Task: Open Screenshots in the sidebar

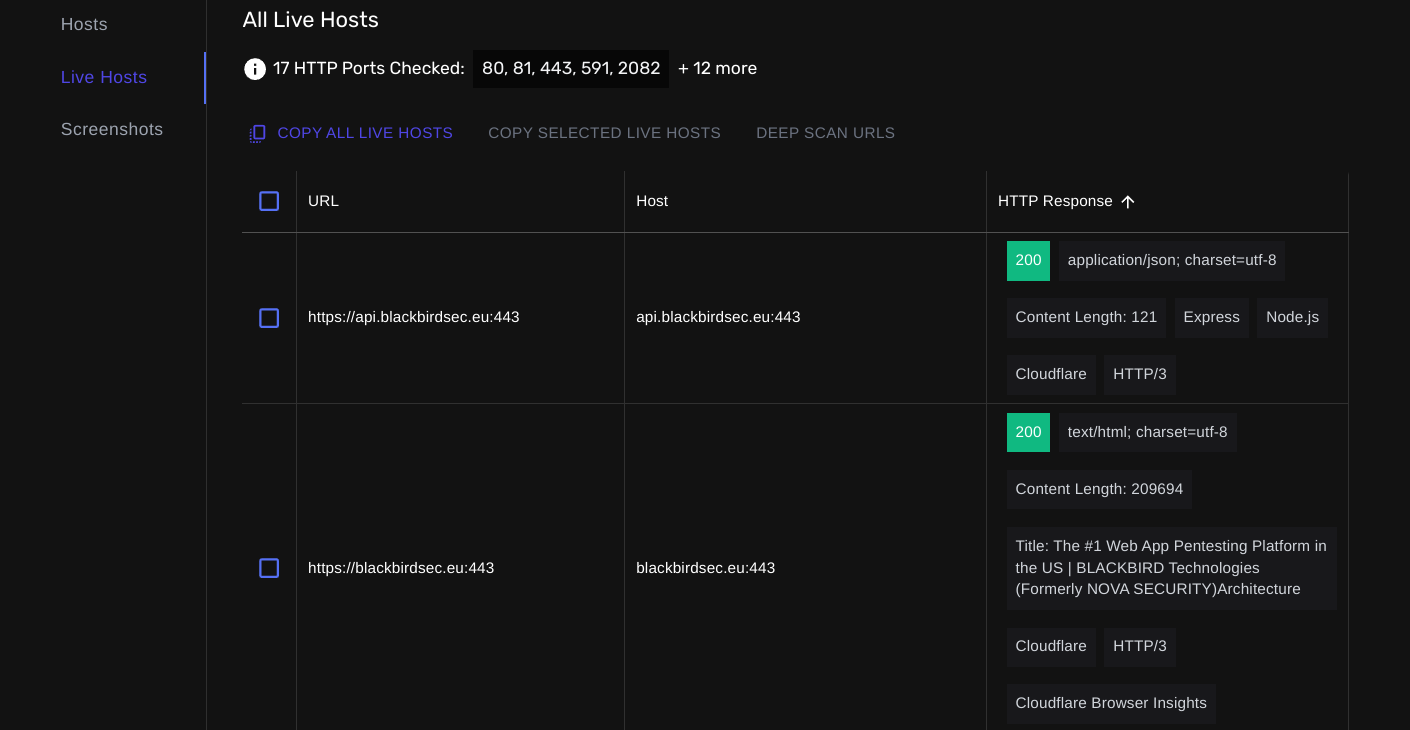Action: 112,129
